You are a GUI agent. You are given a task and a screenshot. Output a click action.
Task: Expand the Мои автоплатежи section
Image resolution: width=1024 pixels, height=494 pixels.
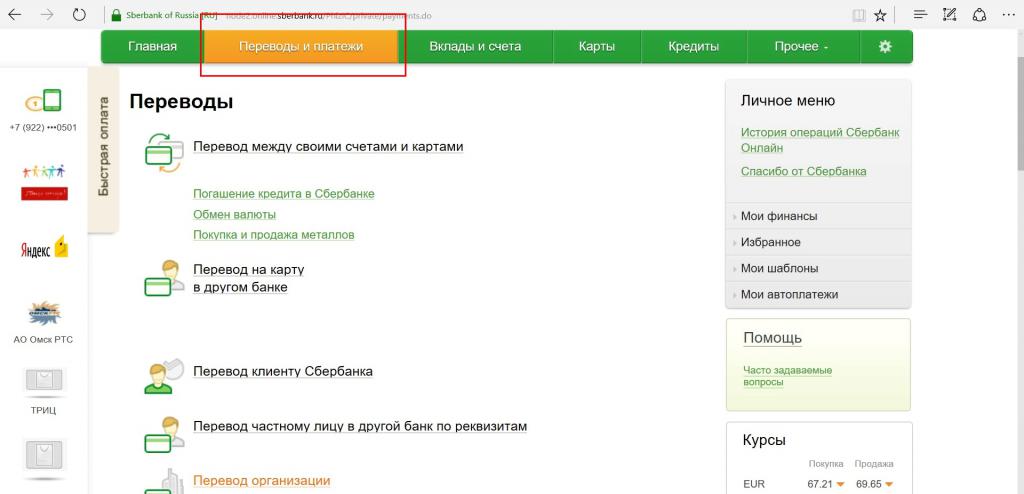(x=818, y=295)
